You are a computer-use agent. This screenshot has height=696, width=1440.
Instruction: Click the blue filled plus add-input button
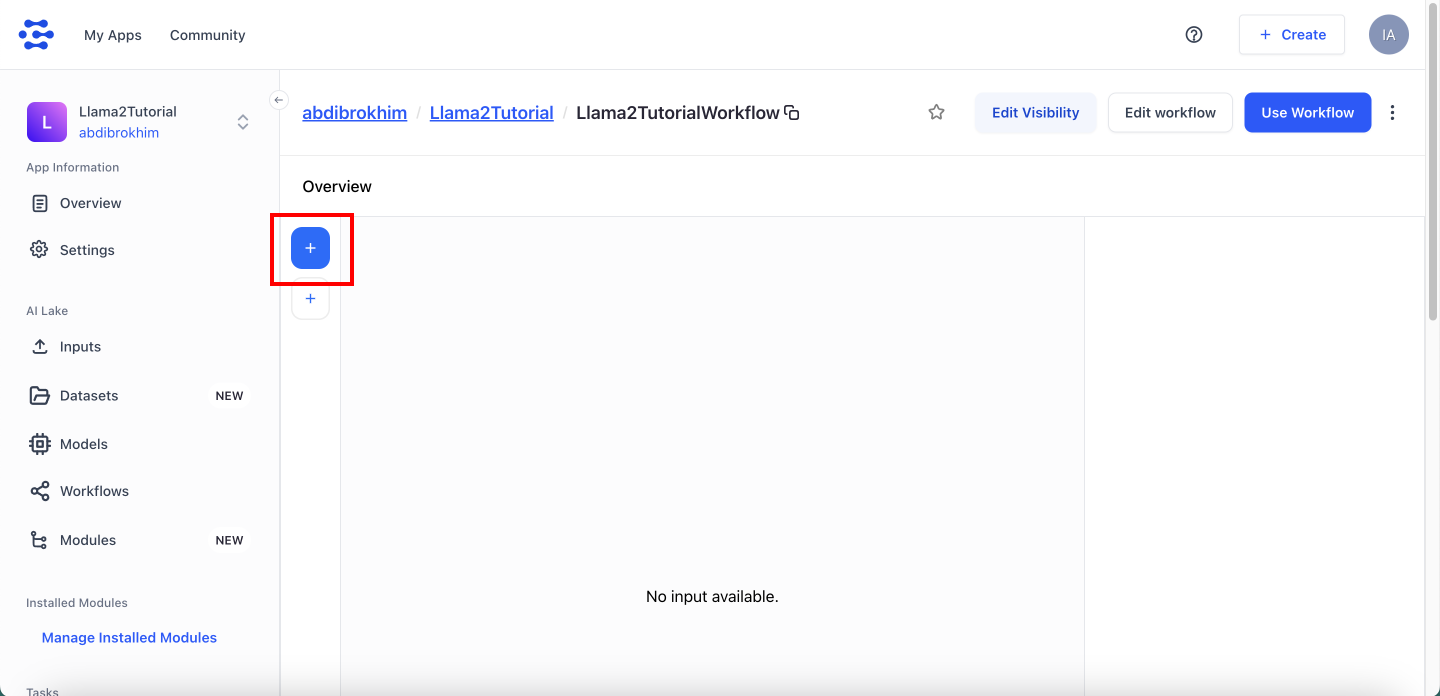(310, 248)
